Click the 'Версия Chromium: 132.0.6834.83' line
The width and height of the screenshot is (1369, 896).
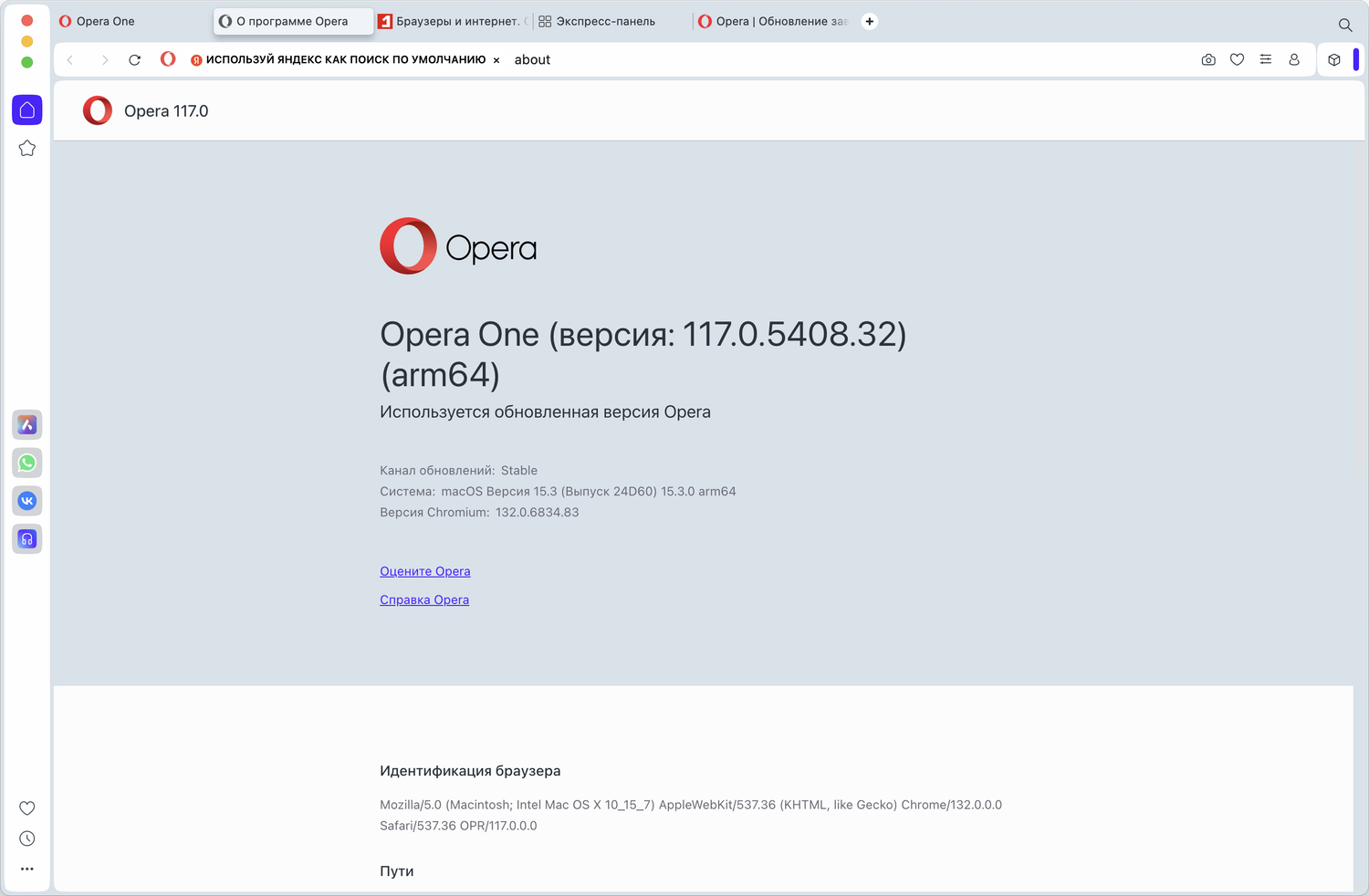(x=479, y=513)
